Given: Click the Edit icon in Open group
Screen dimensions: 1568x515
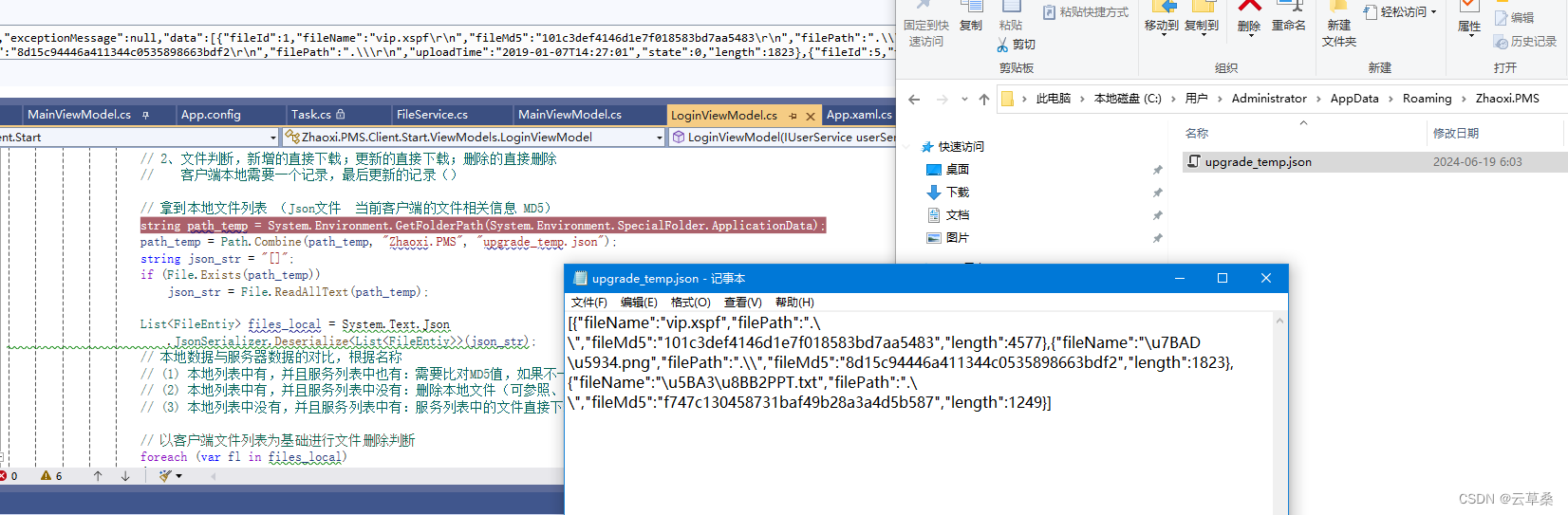Looking at the screenshot, I should 1502,17.
